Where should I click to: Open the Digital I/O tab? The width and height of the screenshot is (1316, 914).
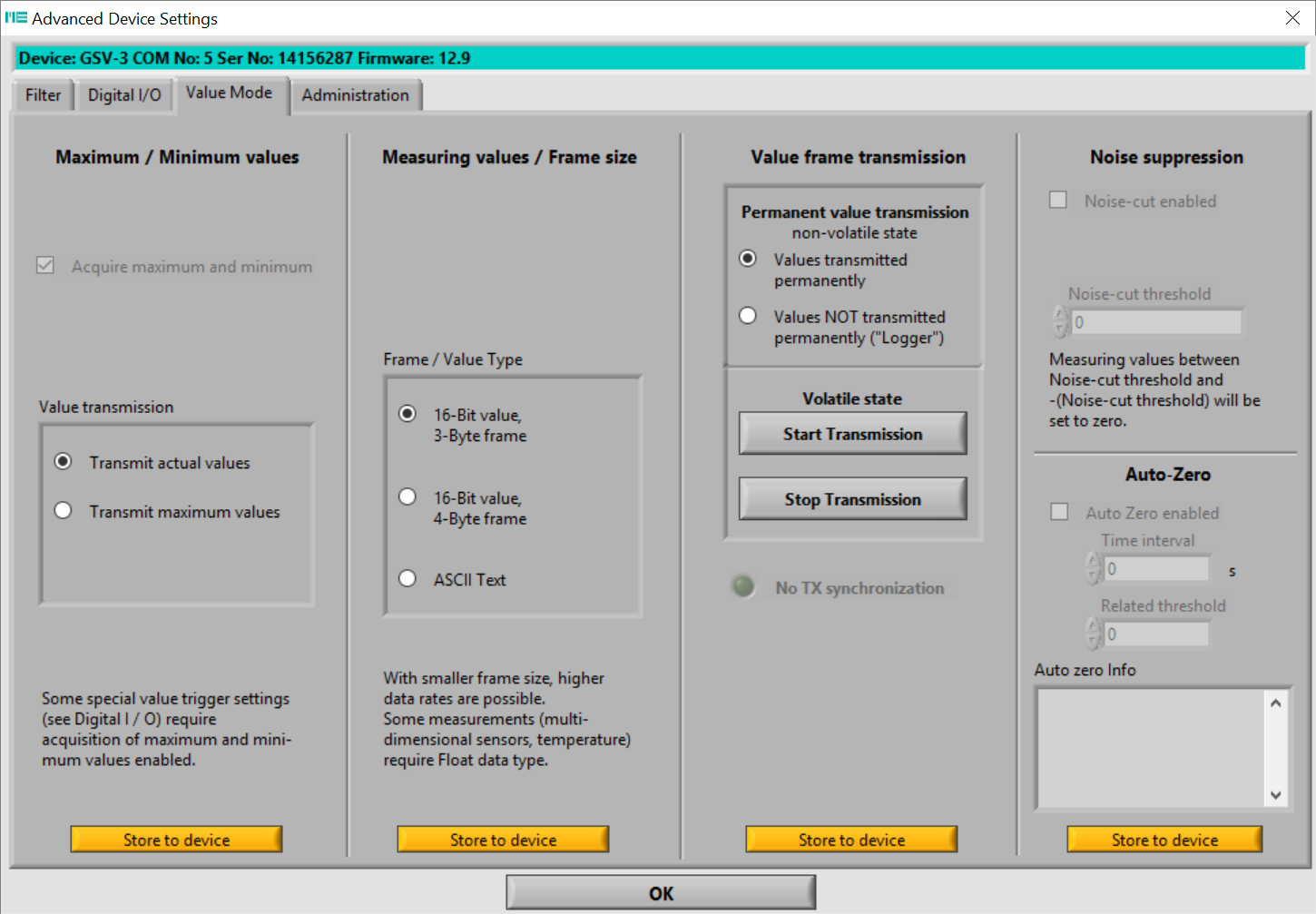124,95
